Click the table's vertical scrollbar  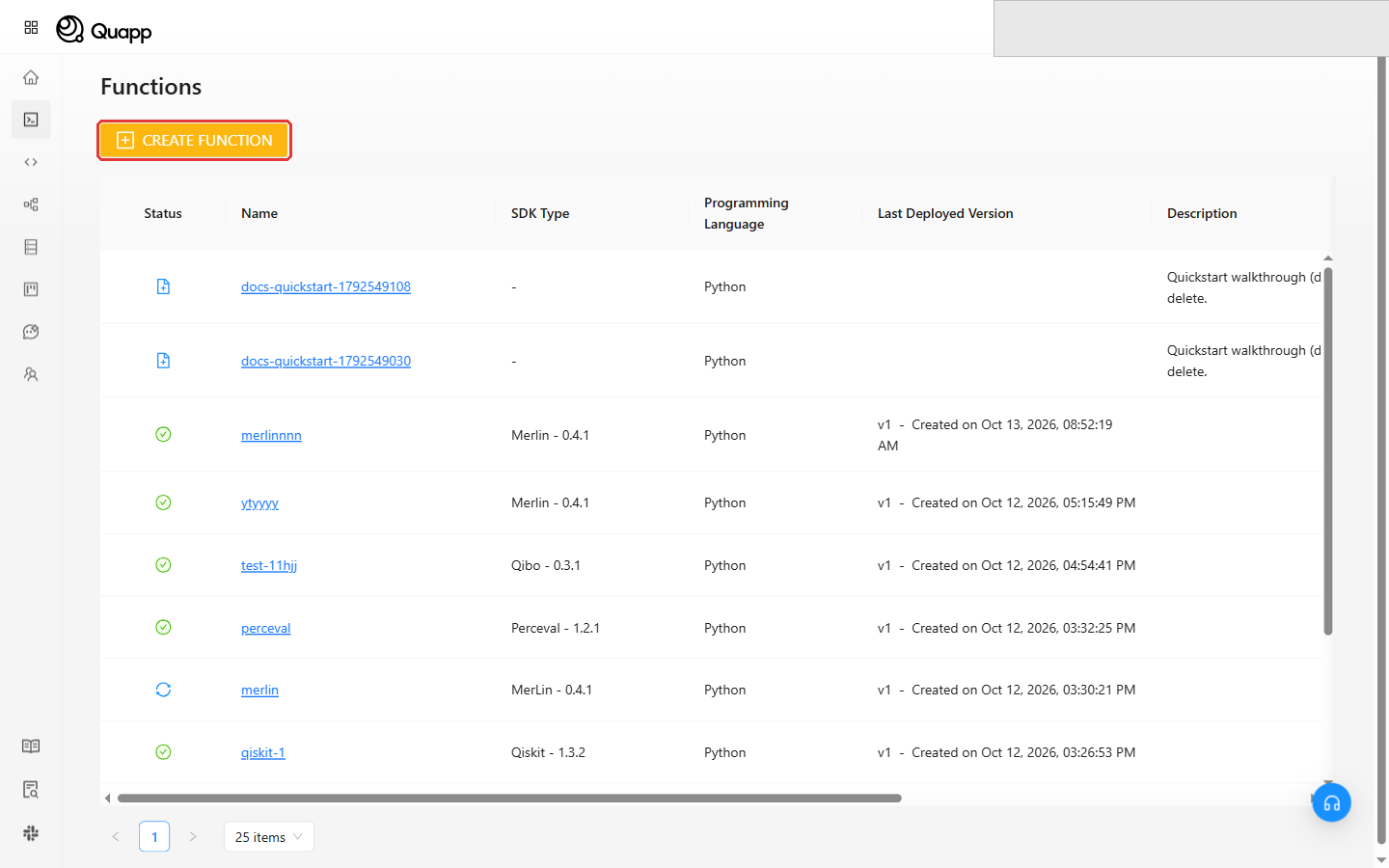[1328, 450]
